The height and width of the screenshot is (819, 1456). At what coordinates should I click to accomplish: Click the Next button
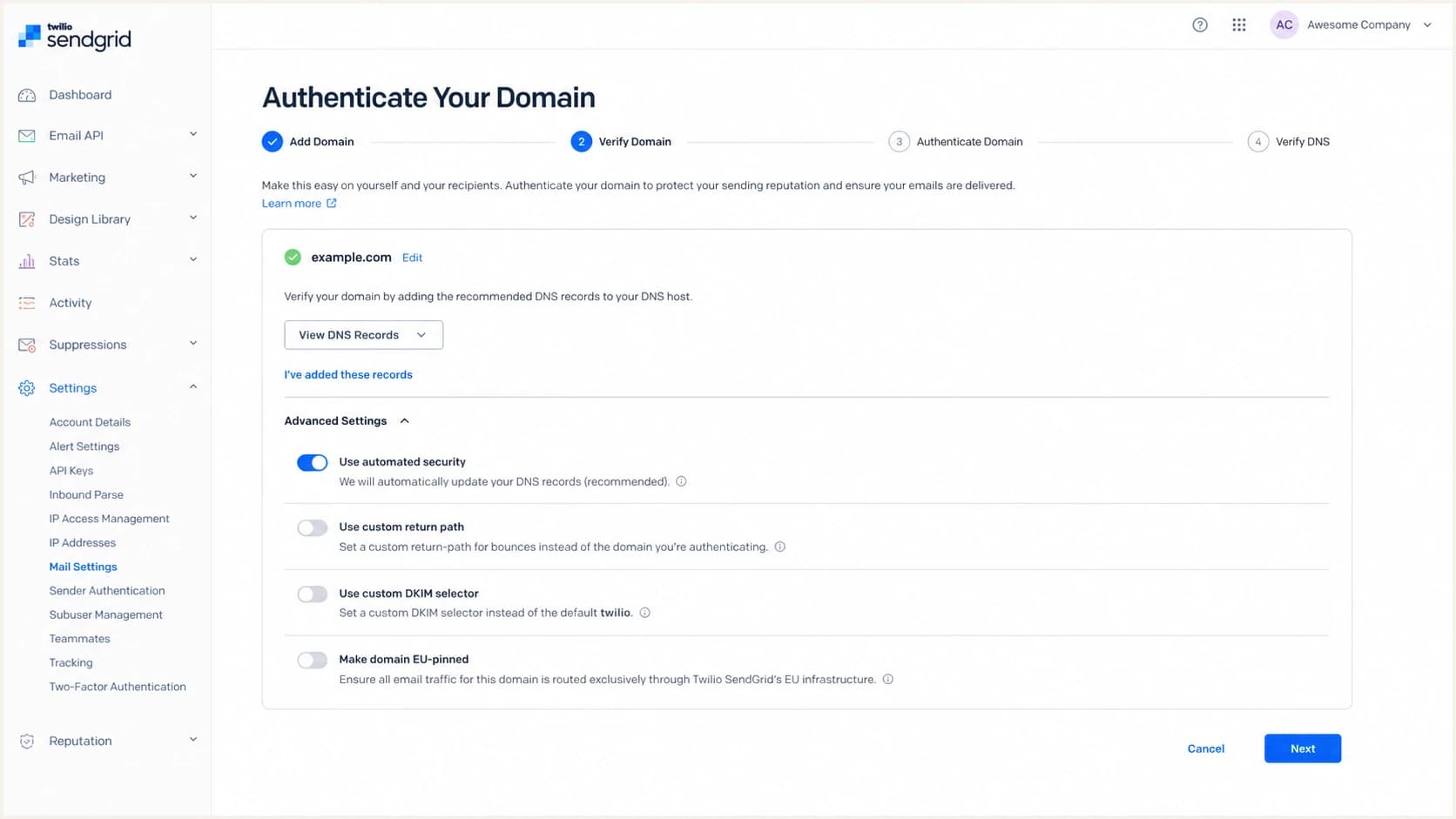coord(1303,749)
